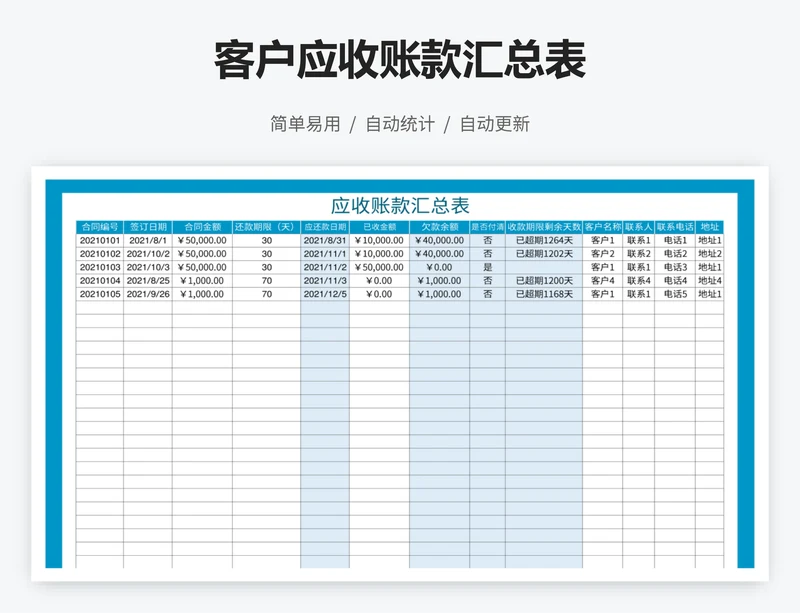Click phone cell 电话1
The width and height of the screenshot is (800, 613).
tap(675, 240)
